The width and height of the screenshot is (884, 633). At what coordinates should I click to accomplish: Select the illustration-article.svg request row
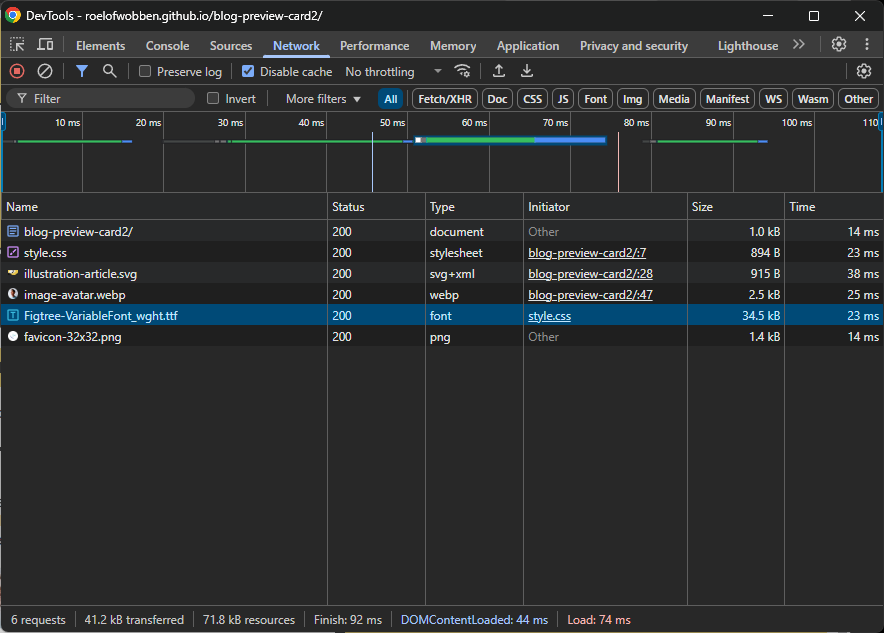[441, 274]
